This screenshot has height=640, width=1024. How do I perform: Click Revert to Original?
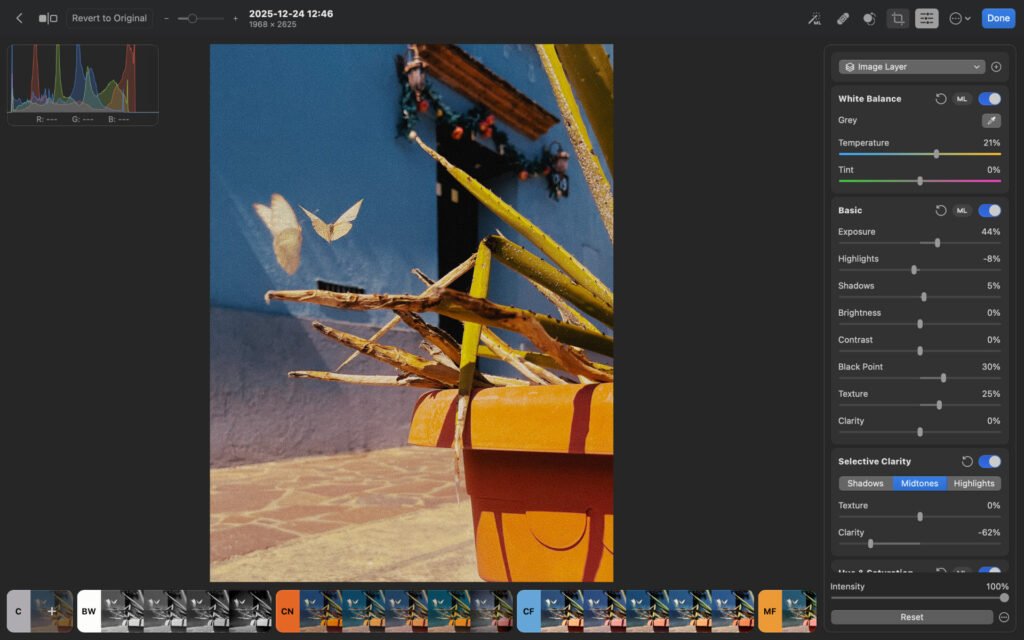[109, 17]
